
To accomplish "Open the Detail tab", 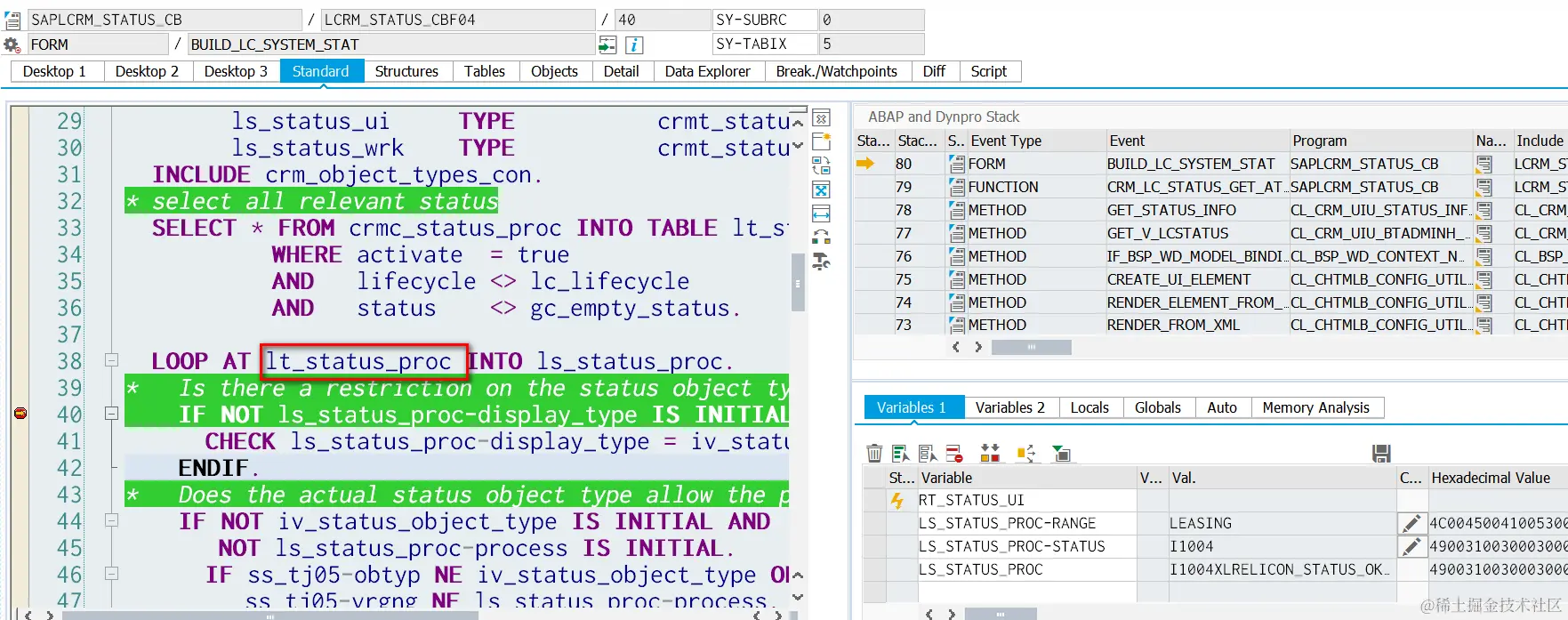I will tap(621, 71).
